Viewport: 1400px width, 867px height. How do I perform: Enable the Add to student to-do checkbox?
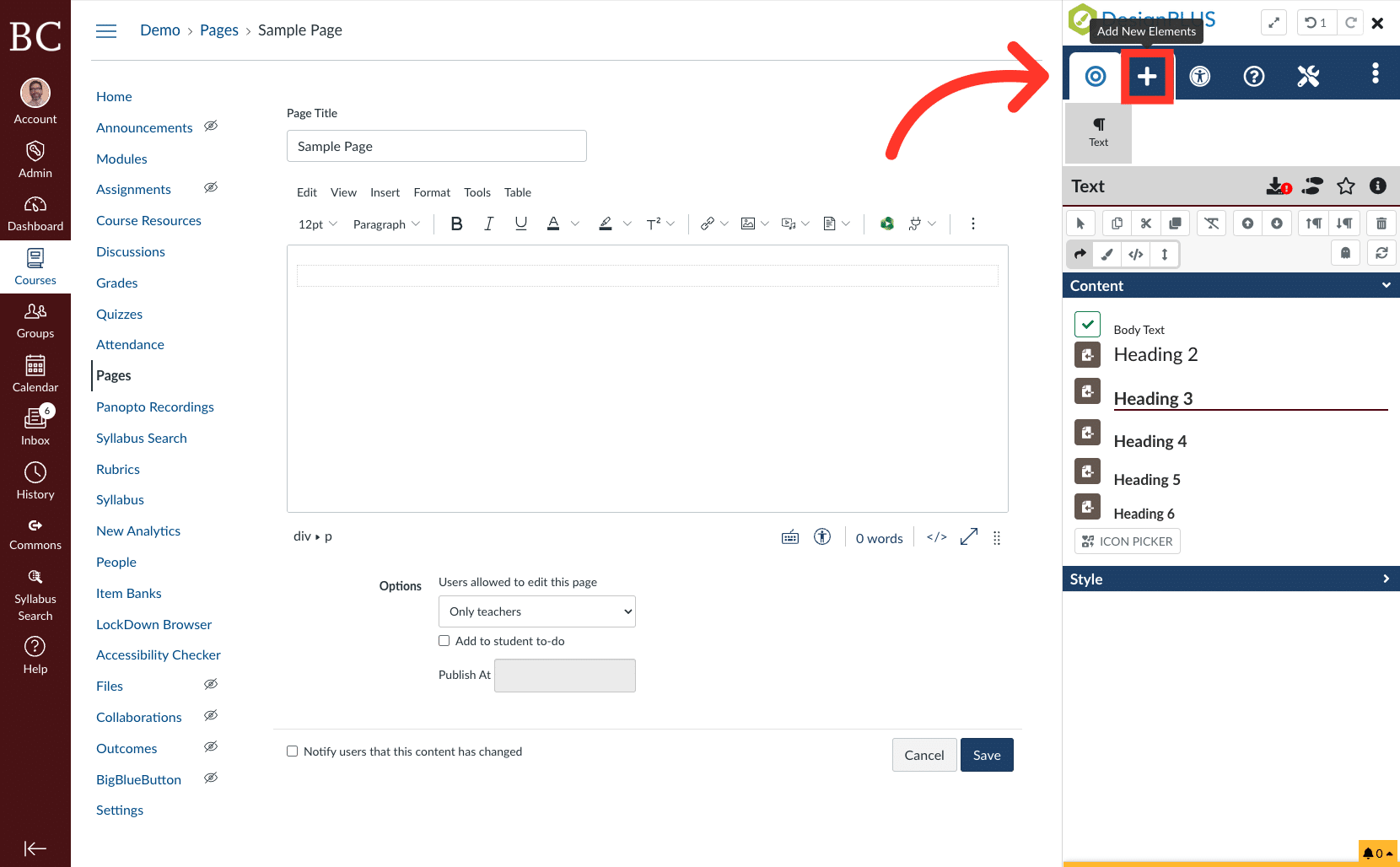click(x=444, y=641)
